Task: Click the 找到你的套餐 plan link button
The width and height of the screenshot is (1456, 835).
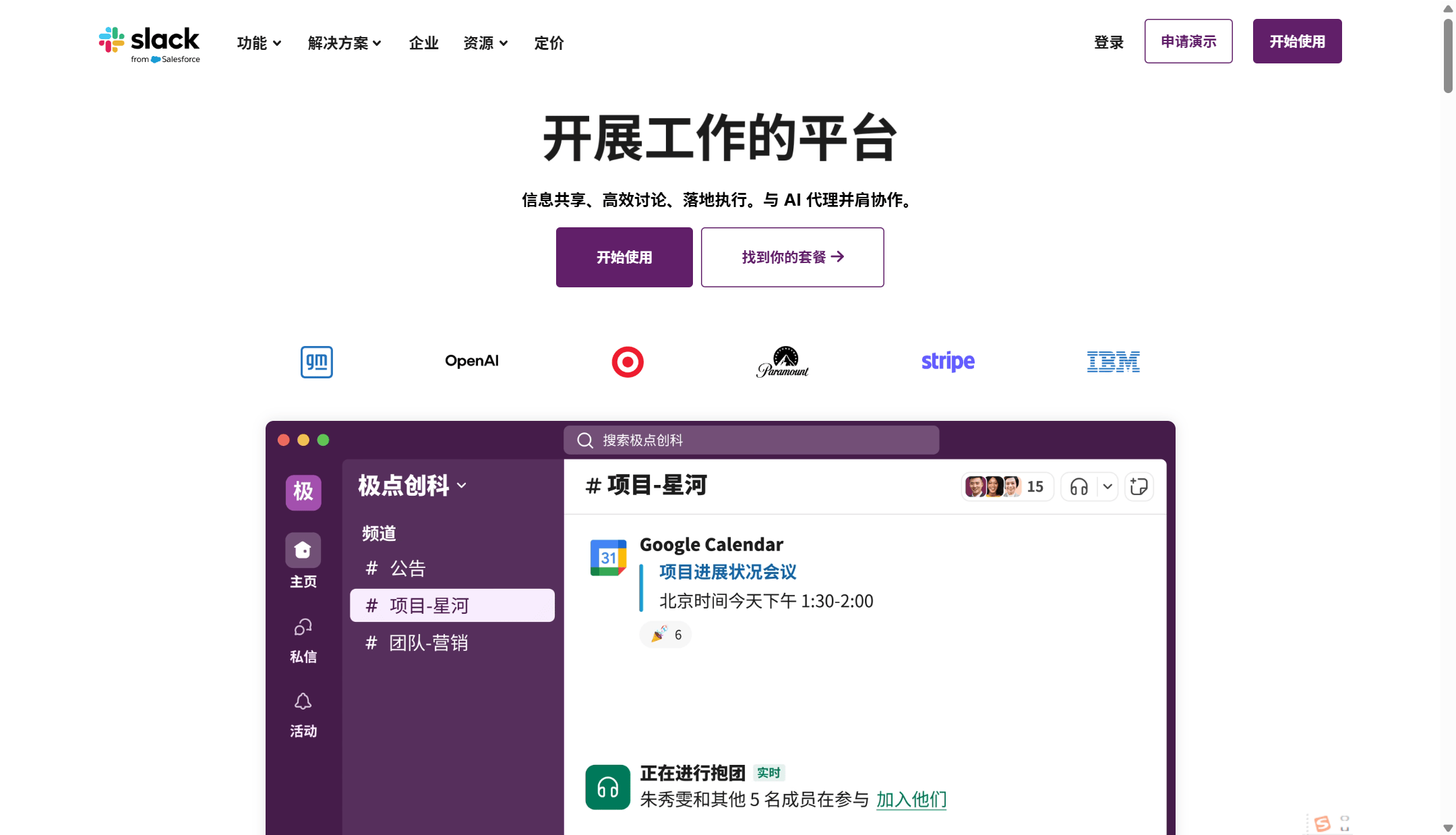Action: [x=792, y=257]
